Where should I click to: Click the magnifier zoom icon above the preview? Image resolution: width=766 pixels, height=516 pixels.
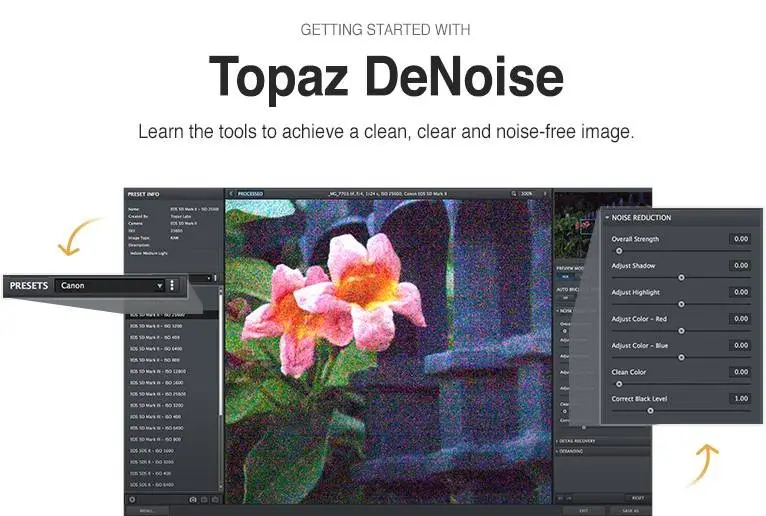(x=513, y=194)
